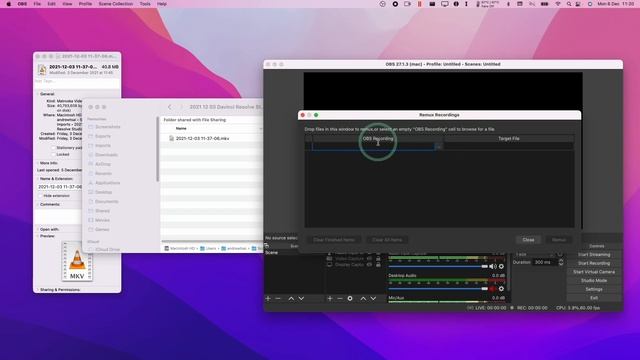Click the display icon in the menu bar
Screen dimensions: 640x360
click(444, 4)
